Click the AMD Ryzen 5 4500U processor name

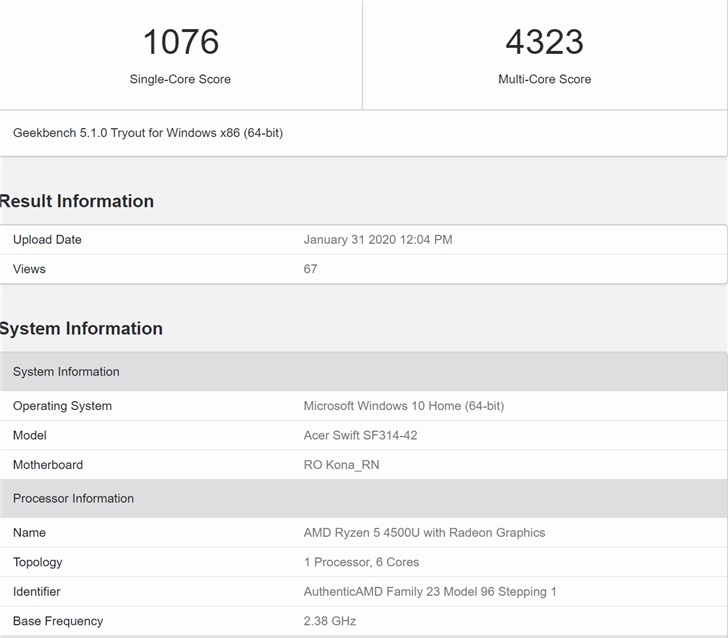tap(424, 533)
